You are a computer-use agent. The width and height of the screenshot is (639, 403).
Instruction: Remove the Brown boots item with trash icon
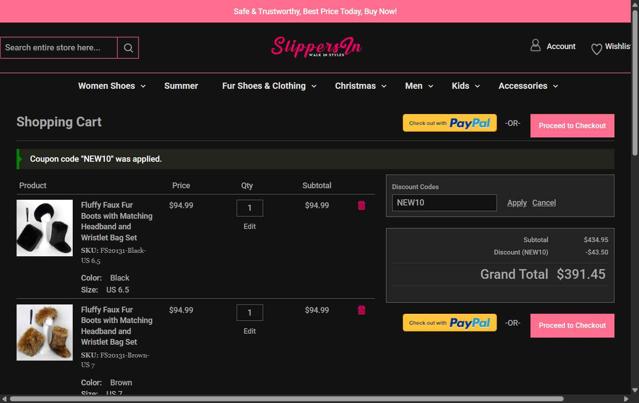361,310
